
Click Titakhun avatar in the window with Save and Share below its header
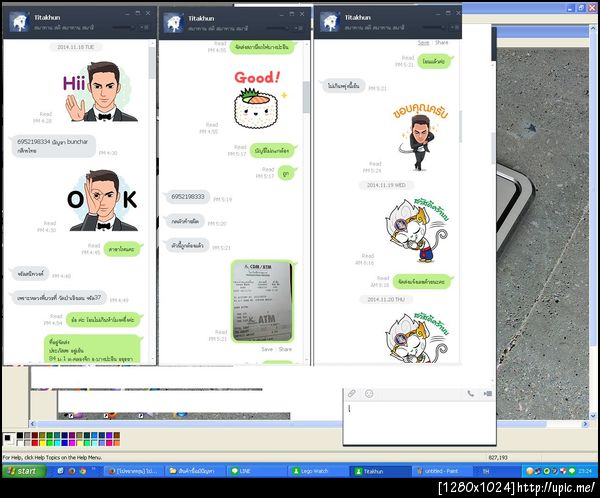329,22
